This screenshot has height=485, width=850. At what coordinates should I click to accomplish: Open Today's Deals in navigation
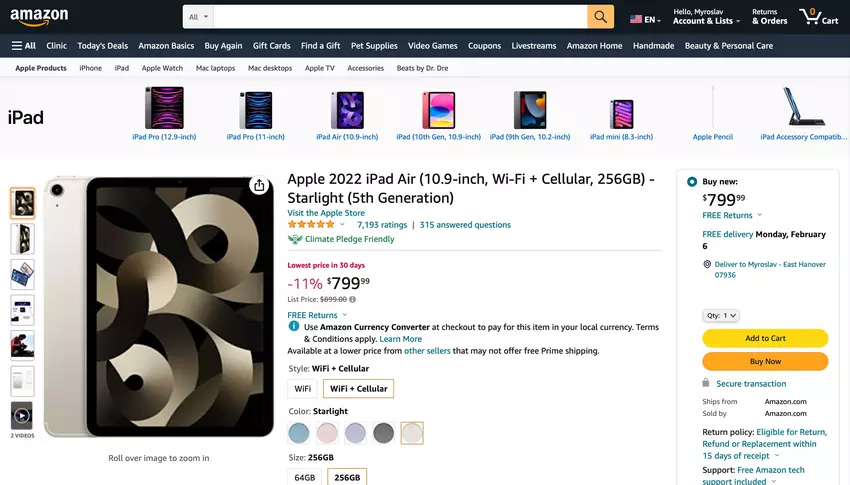tap(103, 46)
